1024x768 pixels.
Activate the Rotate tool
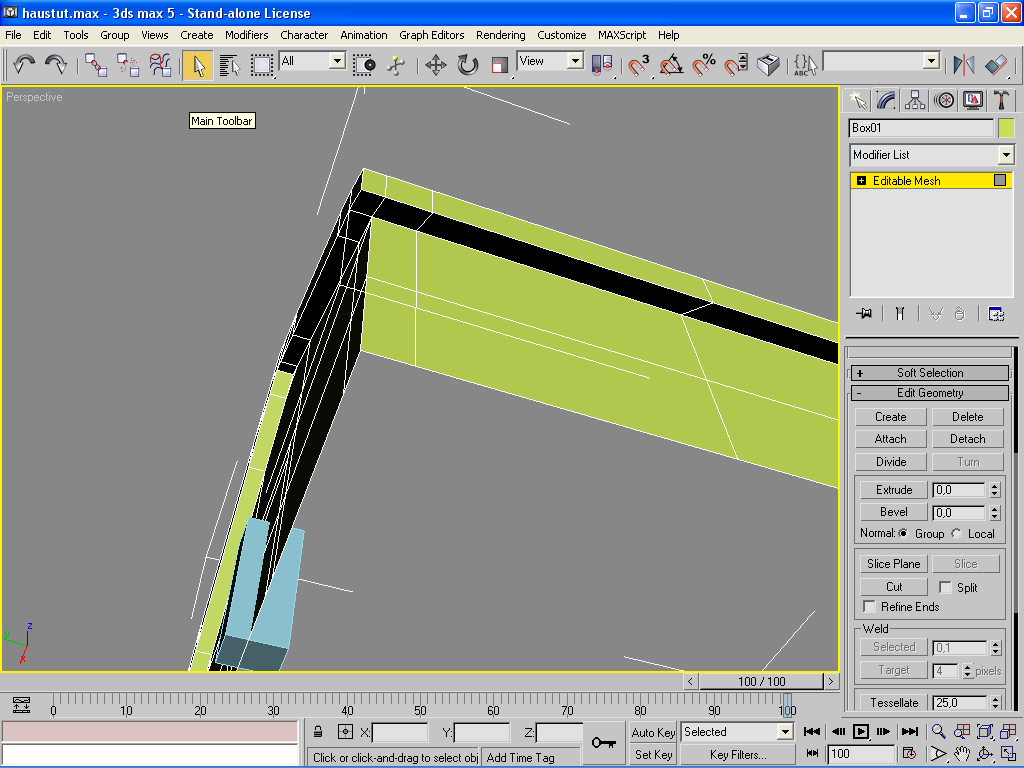click(x=468, y=65)
